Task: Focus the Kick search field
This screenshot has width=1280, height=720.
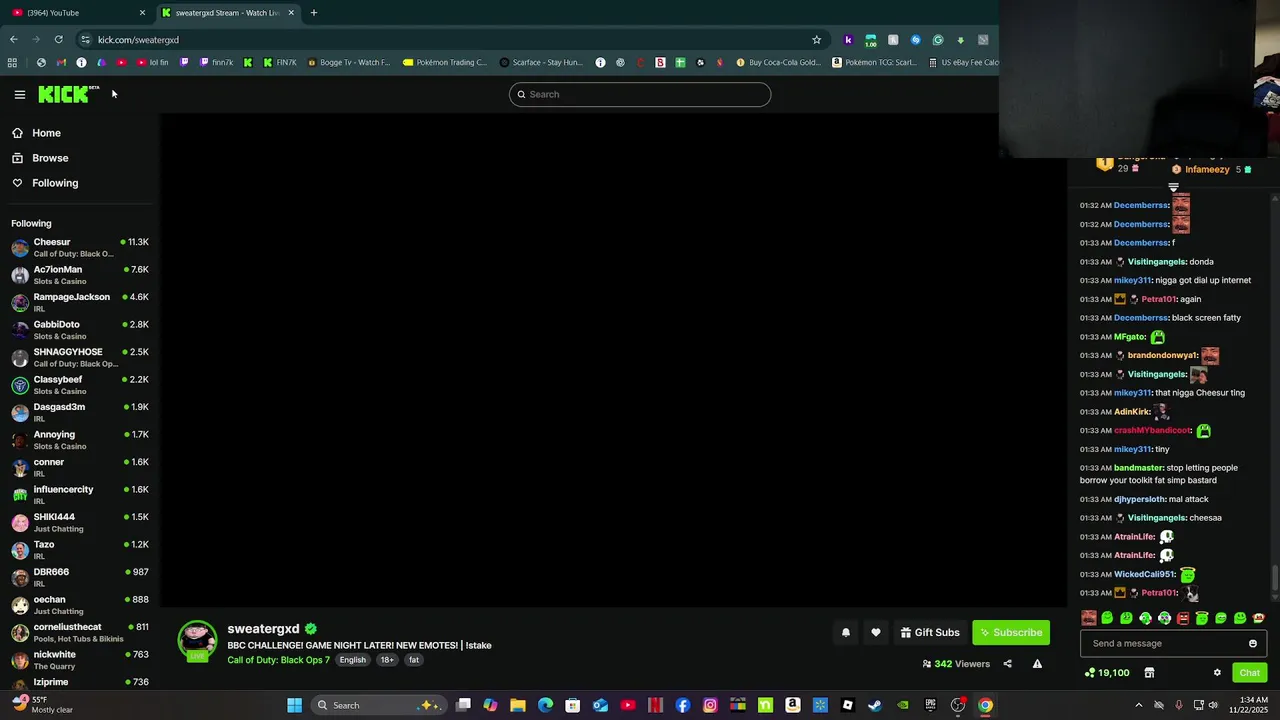Action: 640,94
